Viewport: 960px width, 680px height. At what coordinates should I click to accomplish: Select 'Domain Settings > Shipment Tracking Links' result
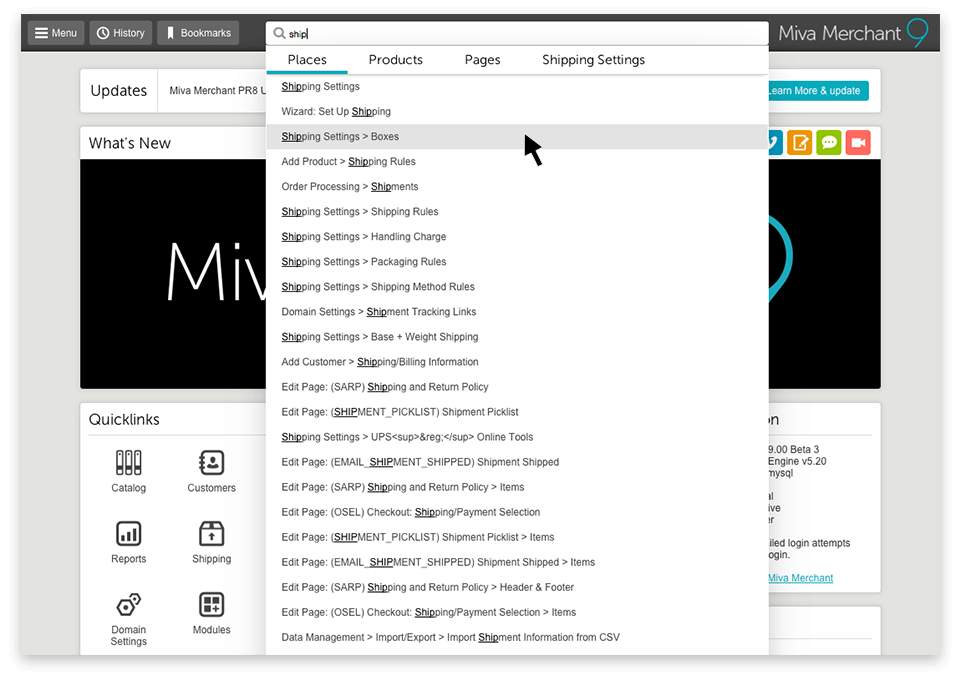517,312
